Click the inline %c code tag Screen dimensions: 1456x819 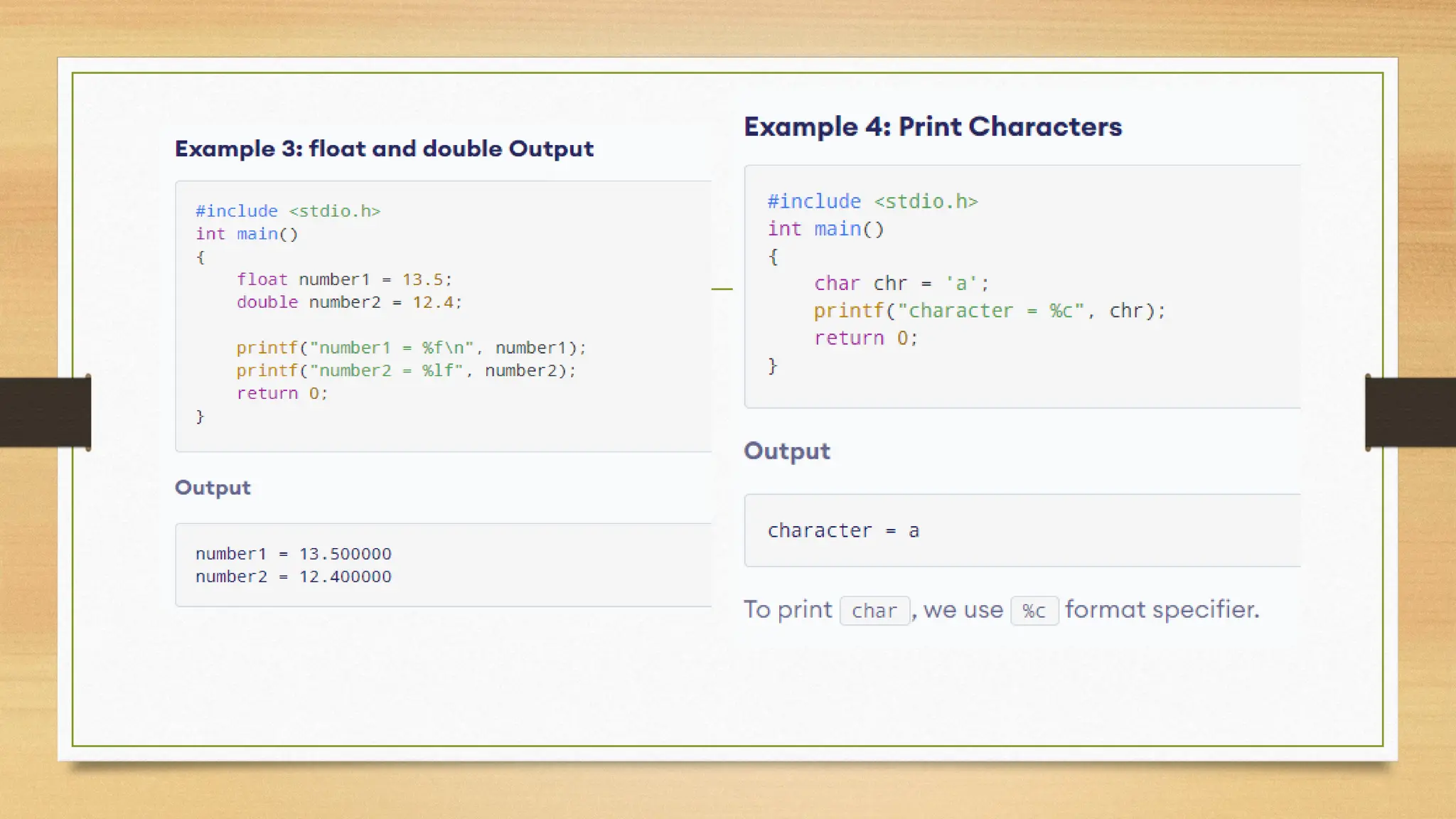(x=1034, y=611)
